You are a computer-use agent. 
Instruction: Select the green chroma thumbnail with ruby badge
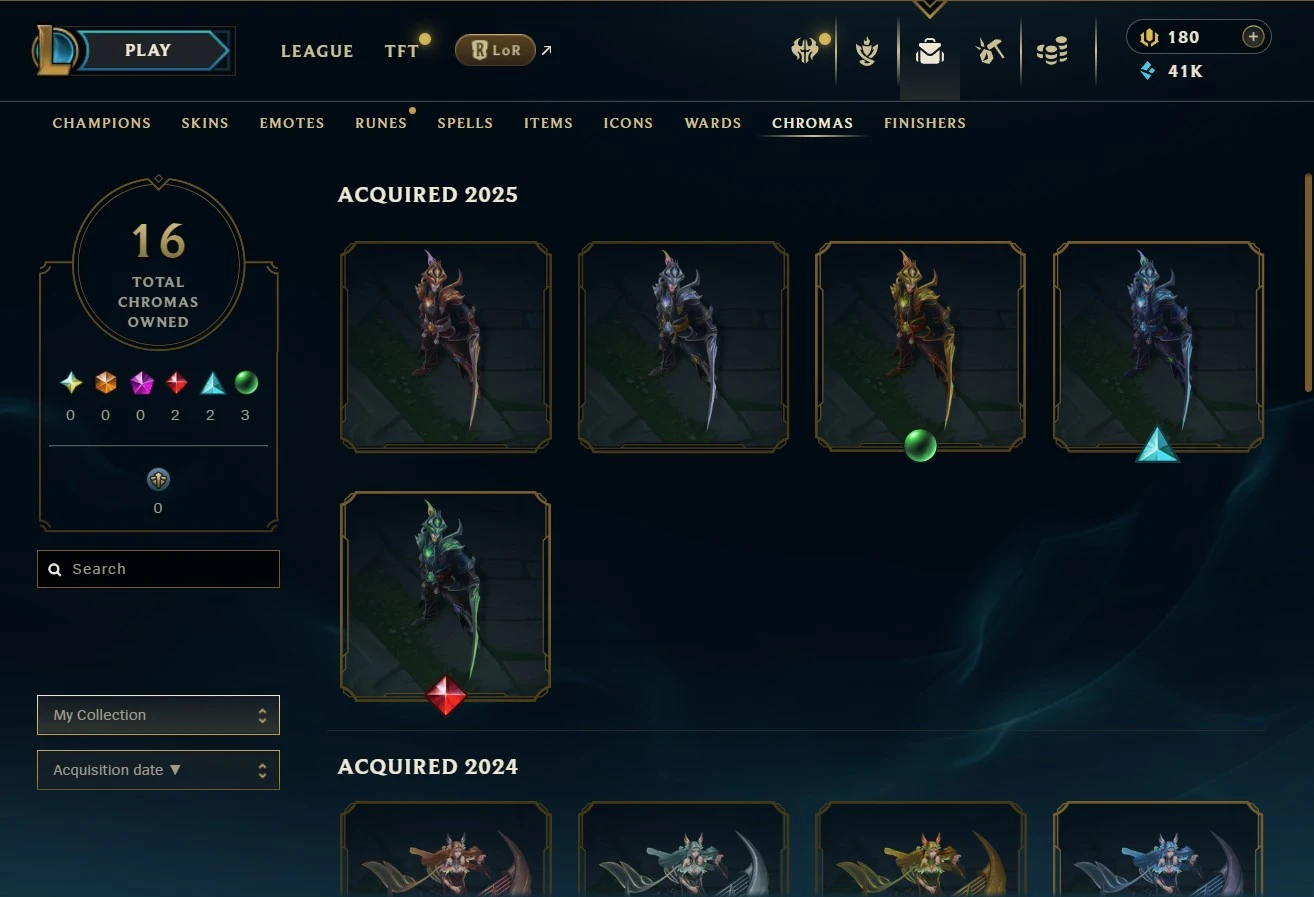point(445,596)
